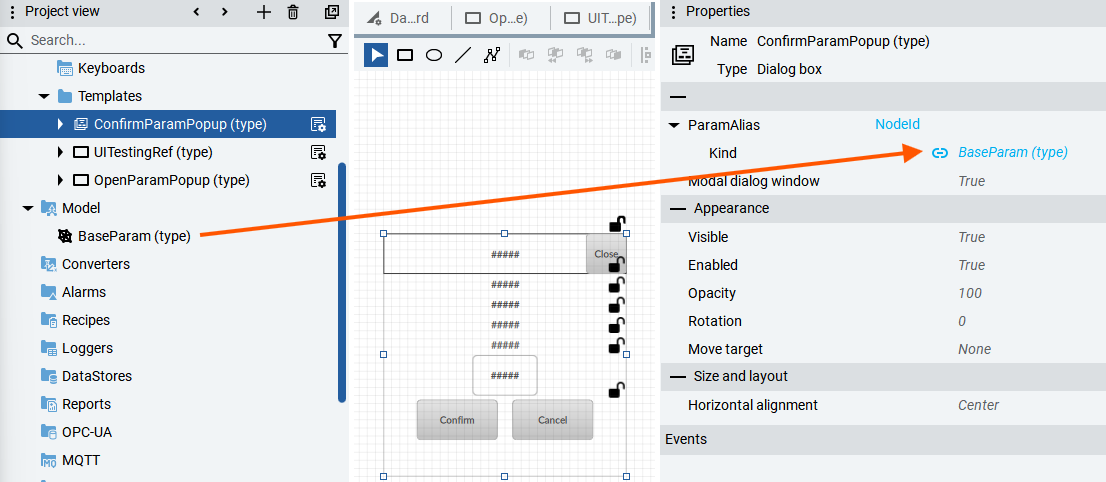Image resolution: width=1106 pixels, height=482 pixels.
Task: Toggle the padlock above the dialog header
Action: click(x=617, y=223)
